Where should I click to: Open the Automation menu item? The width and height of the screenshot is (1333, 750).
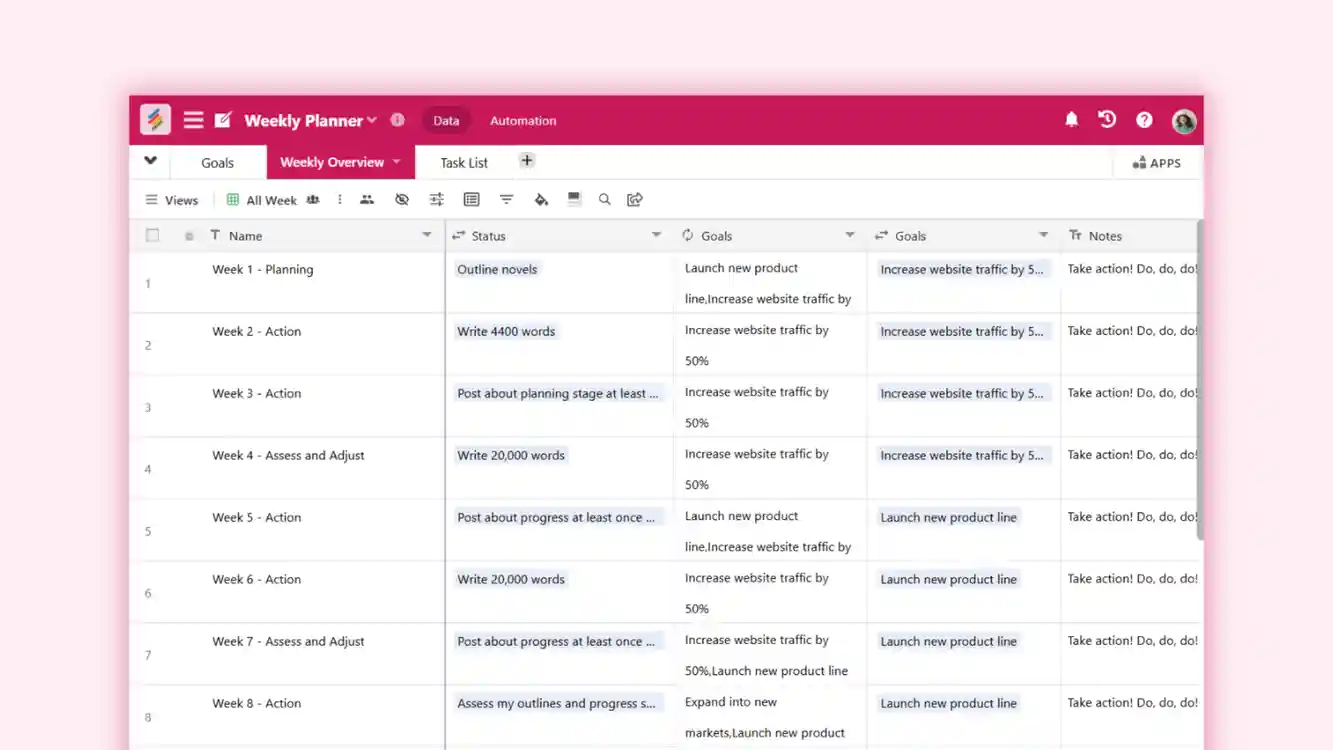coord(522,120)
